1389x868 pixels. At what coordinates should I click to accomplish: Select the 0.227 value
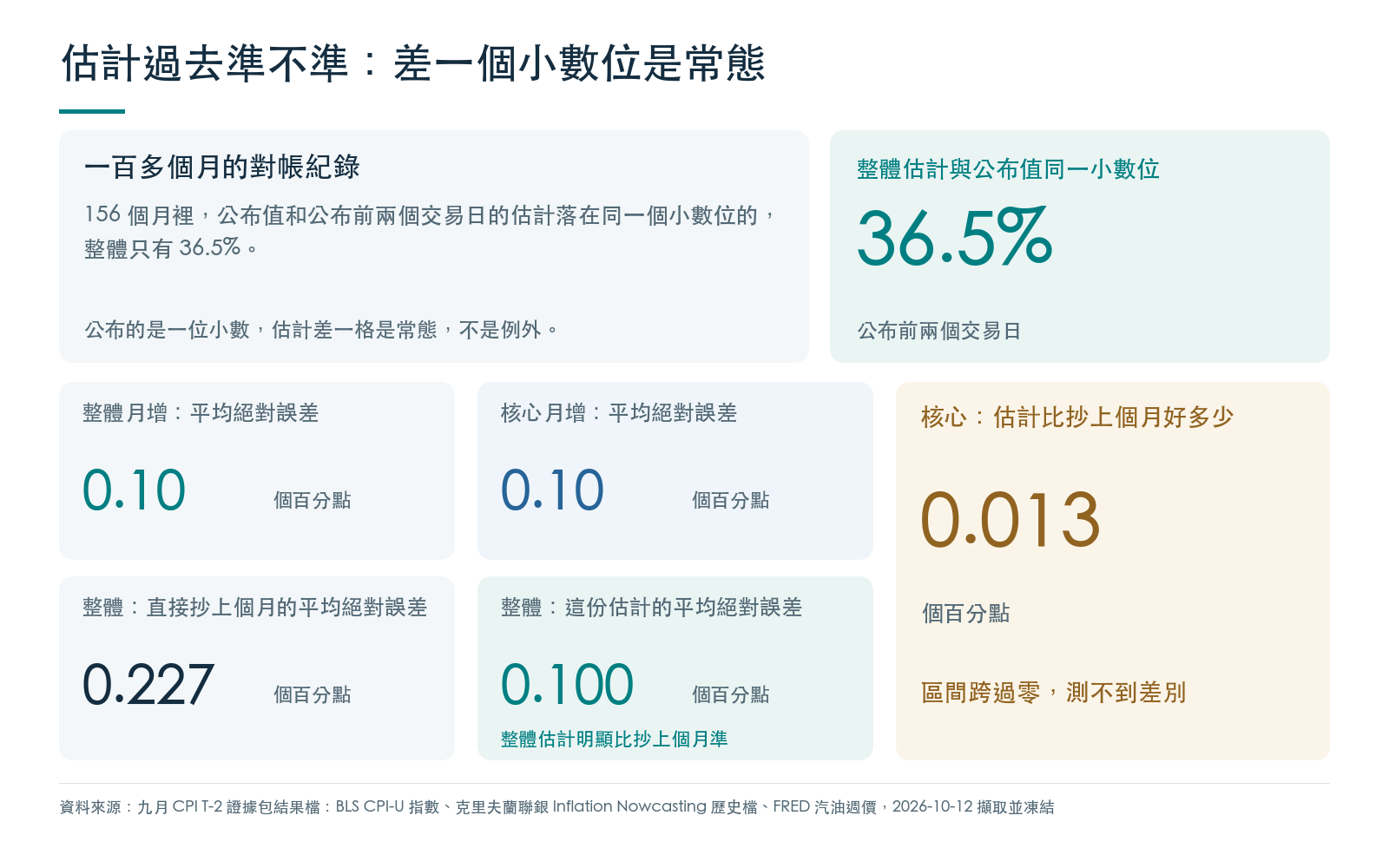pyautogui.click(x=148, y=685)
